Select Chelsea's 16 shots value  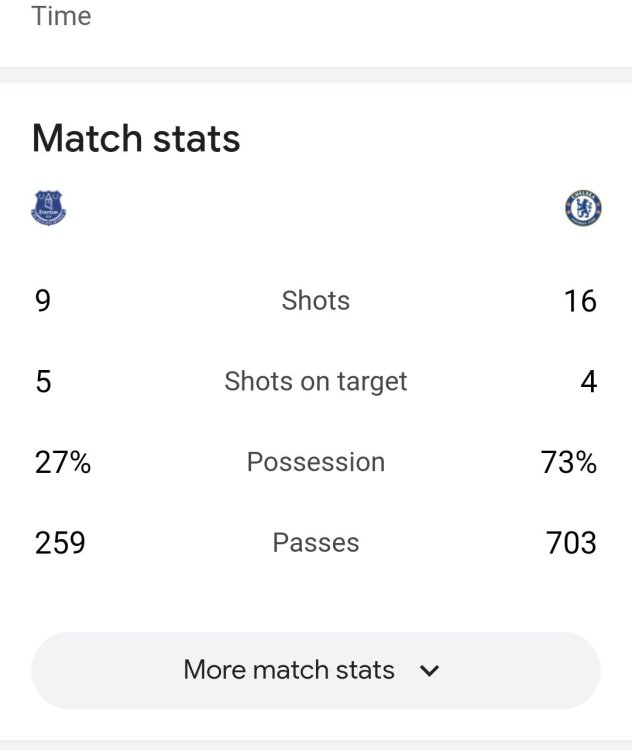point(580,301)
